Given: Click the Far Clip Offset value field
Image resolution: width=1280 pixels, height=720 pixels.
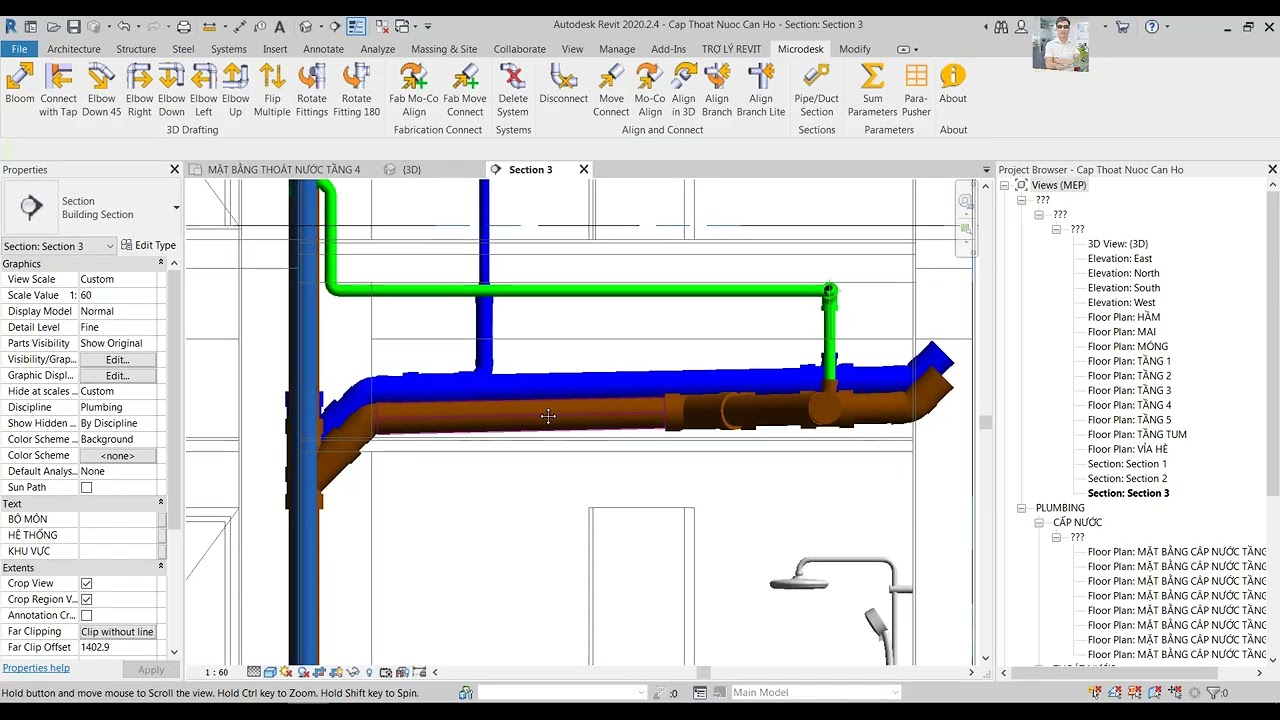Looking at the screenshot, I should click(x=117, y=648).
